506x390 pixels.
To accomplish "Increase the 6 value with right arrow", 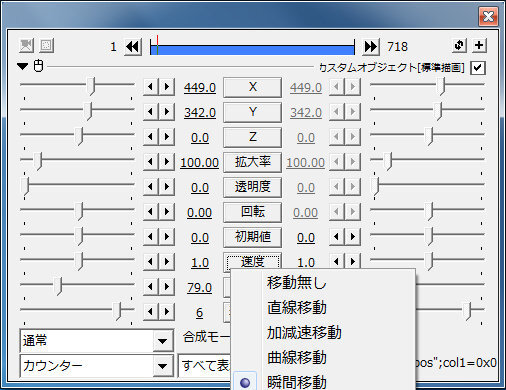I will coord(167,312).
